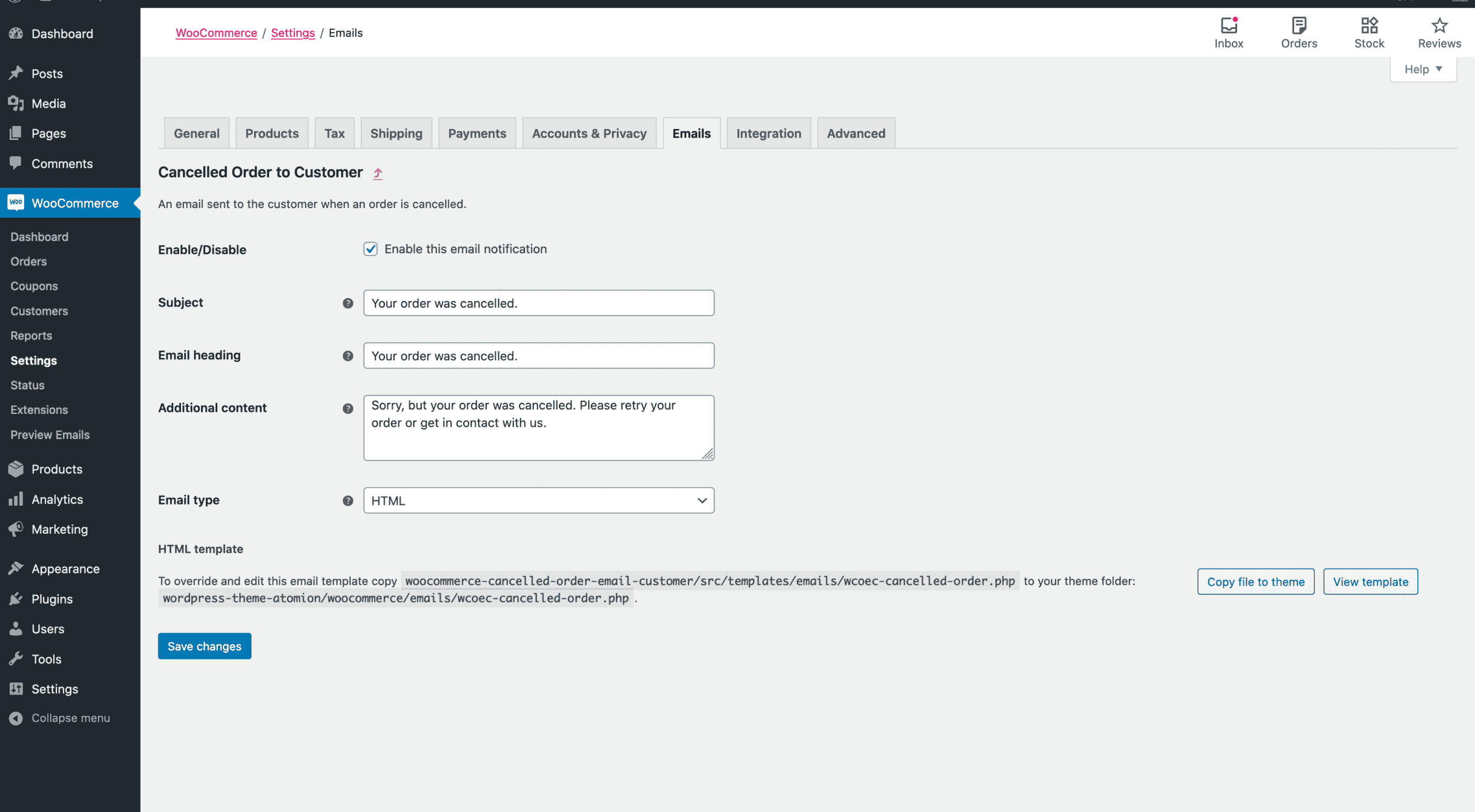Click the help tooltip icon for Subject

348,303
